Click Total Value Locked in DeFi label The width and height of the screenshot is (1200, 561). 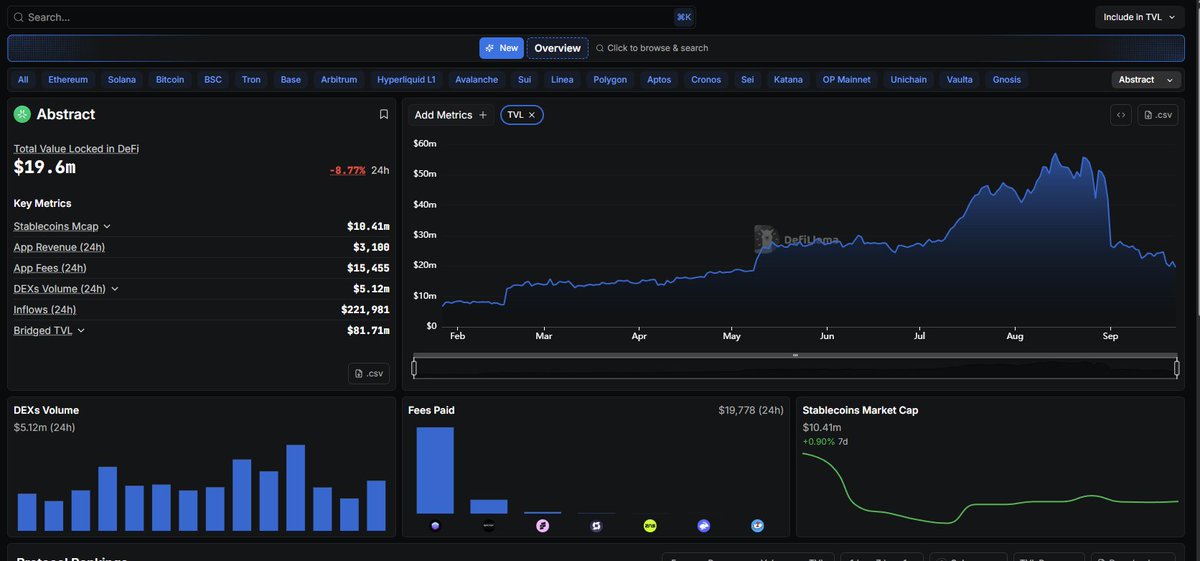[x=76, y=148]
